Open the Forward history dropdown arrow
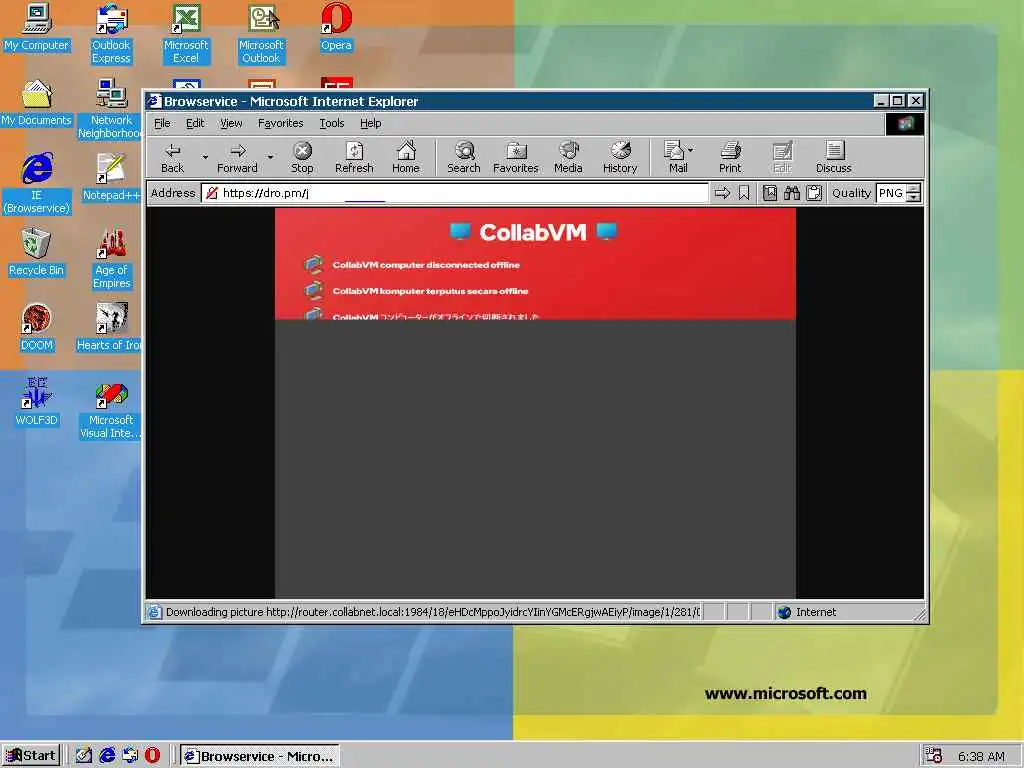 (270, 157)
